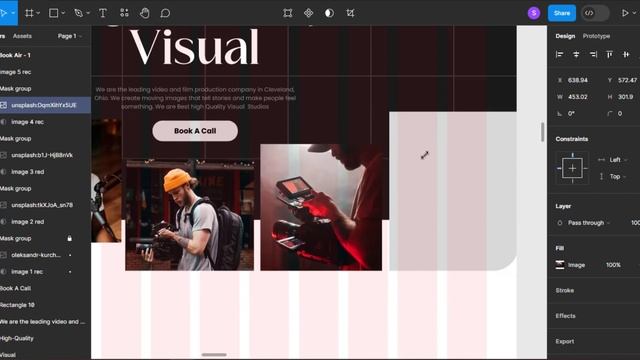The height and width of the screenshot is (360, 640).
Task: Click Book A Call button on canvas
Action: [195, 131]
